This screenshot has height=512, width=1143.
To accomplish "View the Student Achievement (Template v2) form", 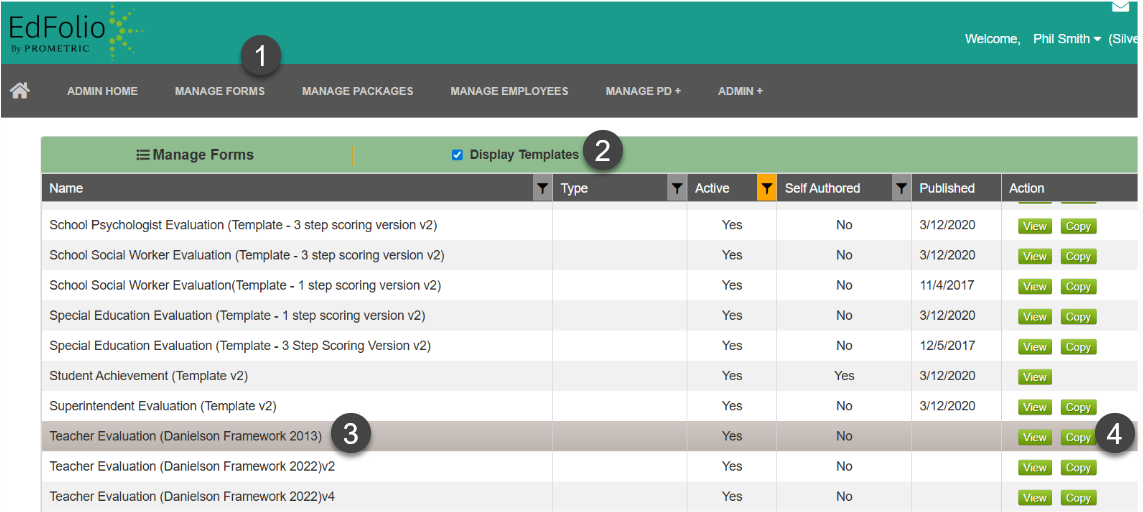I will click(x=1034, y=377).
